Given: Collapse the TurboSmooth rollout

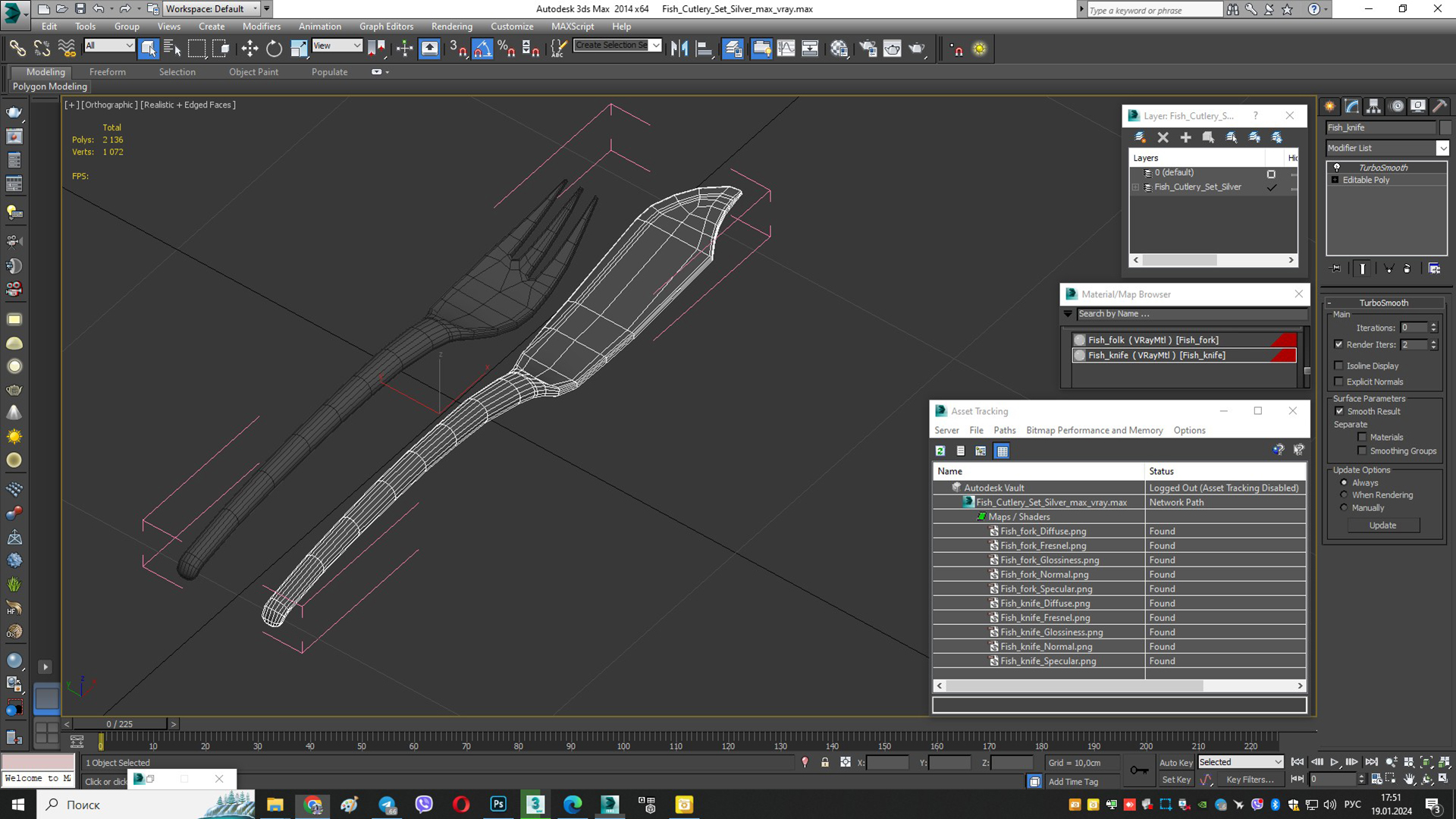Looking at the screenshot, I should point(1383,303).
